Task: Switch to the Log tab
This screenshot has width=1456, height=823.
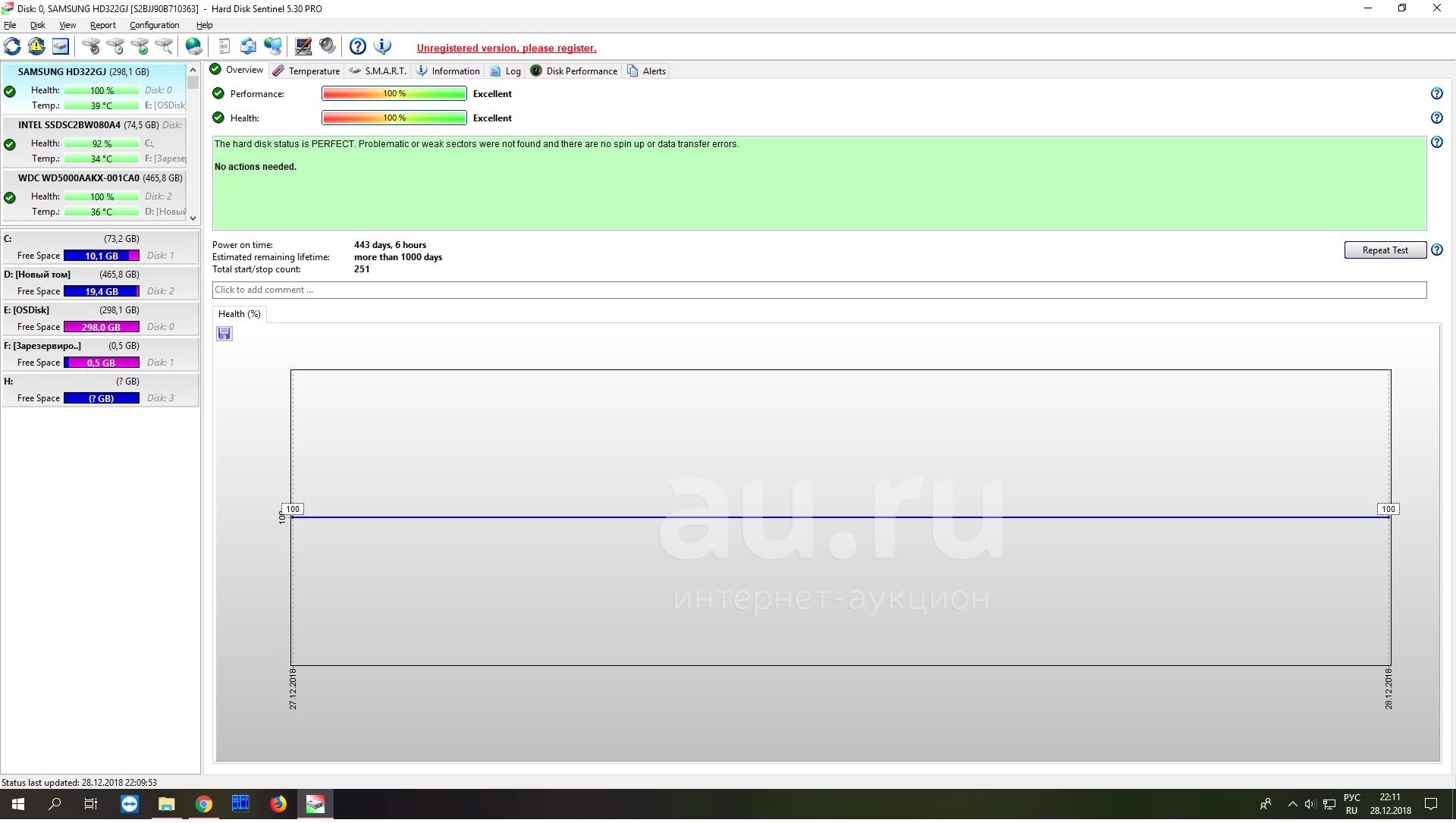Action: tap(505, 71)
